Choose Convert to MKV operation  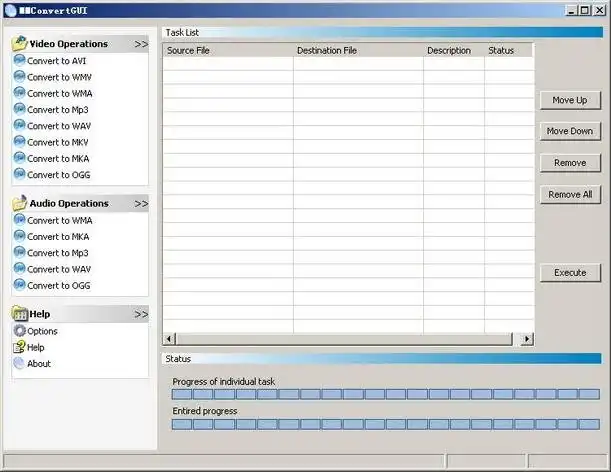coord(58,142)
